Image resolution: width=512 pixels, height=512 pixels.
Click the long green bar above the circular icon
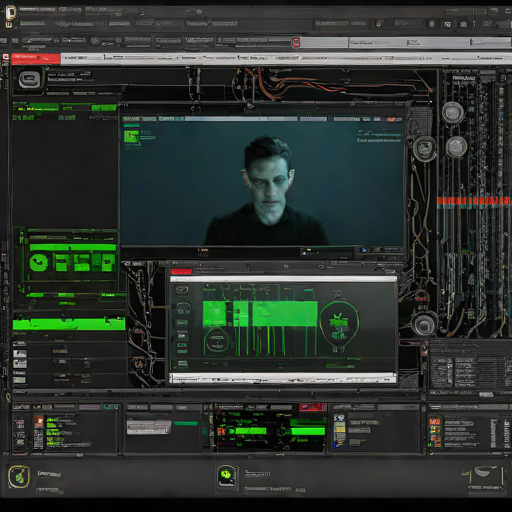[x=73, y=247]
